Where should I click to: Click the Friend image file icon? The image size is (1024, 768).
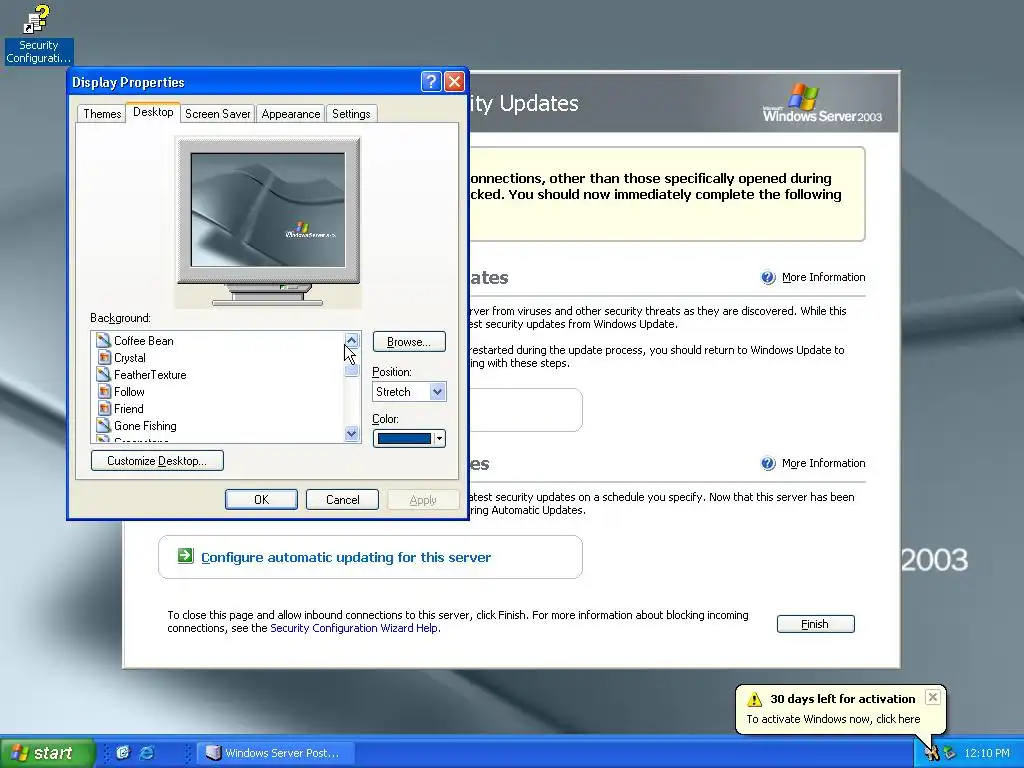103,408
